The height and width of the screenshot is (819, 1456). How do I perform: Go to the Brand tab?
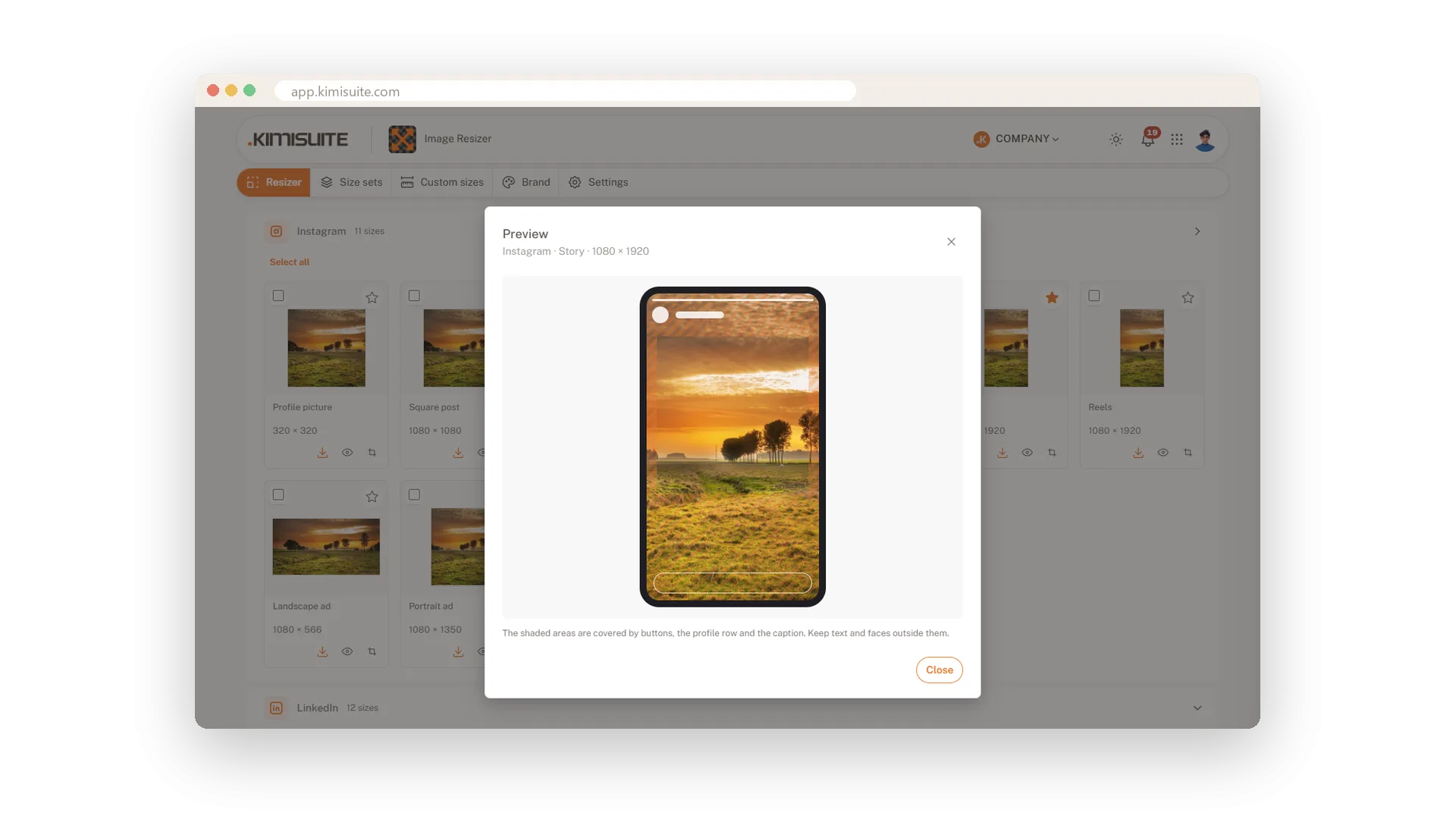point(526,182)
